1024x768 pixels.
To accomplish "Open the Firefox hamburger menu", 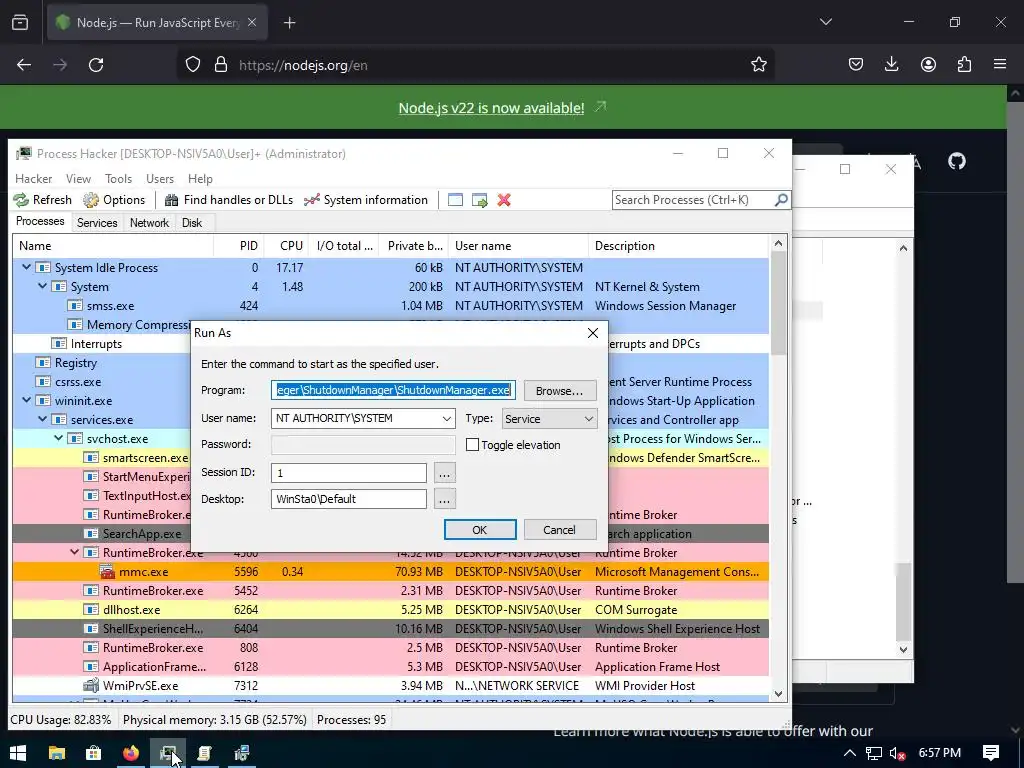I will point(1000,65).
